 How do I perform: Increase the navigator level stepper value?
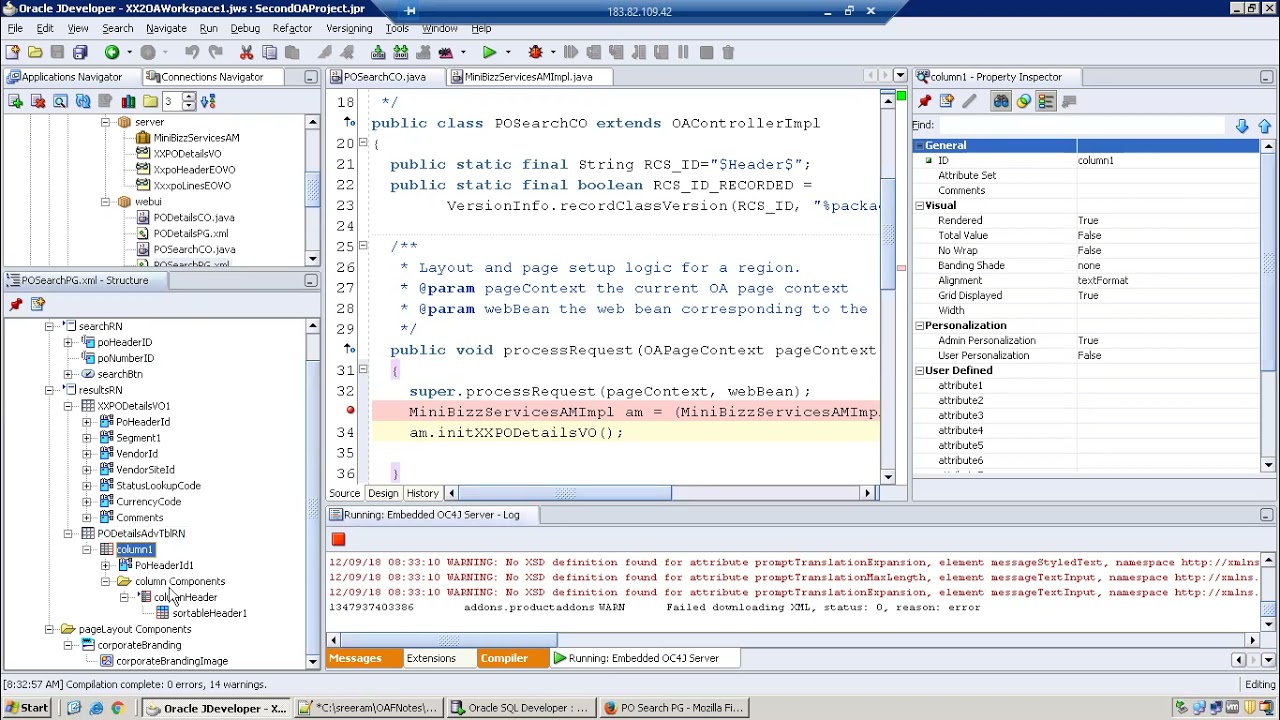[188, 96]
